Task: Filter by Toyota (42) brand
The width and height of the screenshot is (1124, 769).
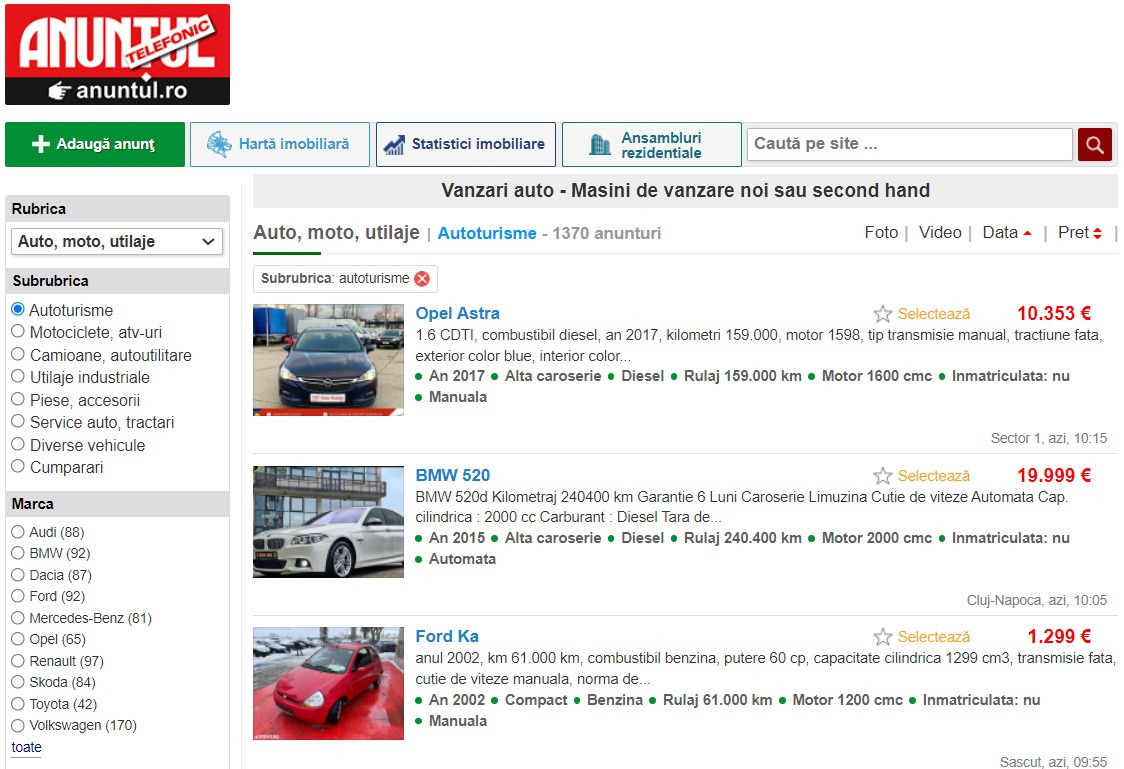Action: click(x=18, y=704)
